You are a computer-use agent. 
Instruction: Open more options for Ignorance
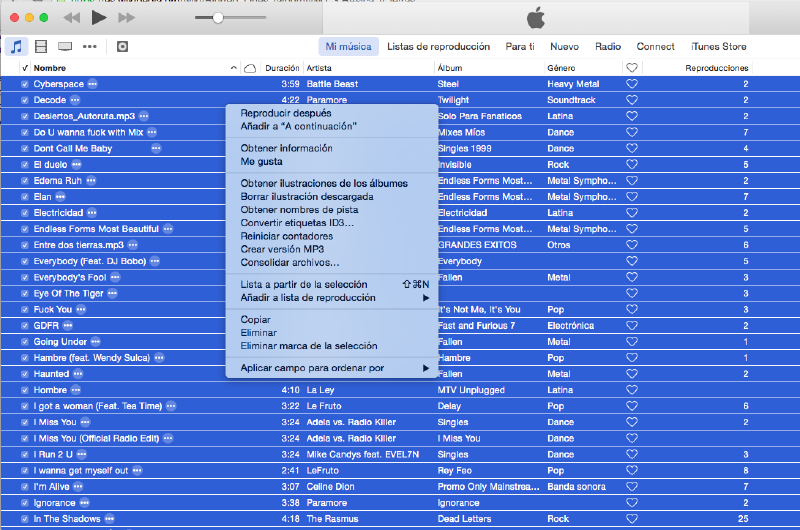(84, 502)
